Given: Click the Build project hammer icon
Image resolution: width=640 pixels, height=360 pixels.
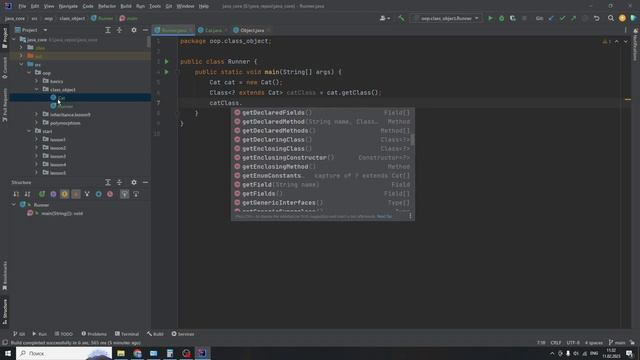Looking at the screenshot, I should 401,18.
